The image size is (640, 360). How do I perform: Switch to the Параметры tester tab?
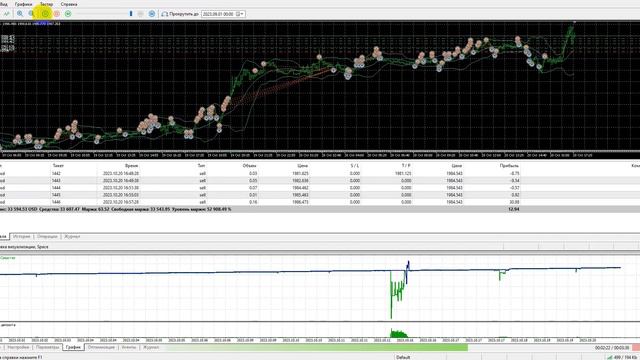pyautogui.click(x=47, y=347)
